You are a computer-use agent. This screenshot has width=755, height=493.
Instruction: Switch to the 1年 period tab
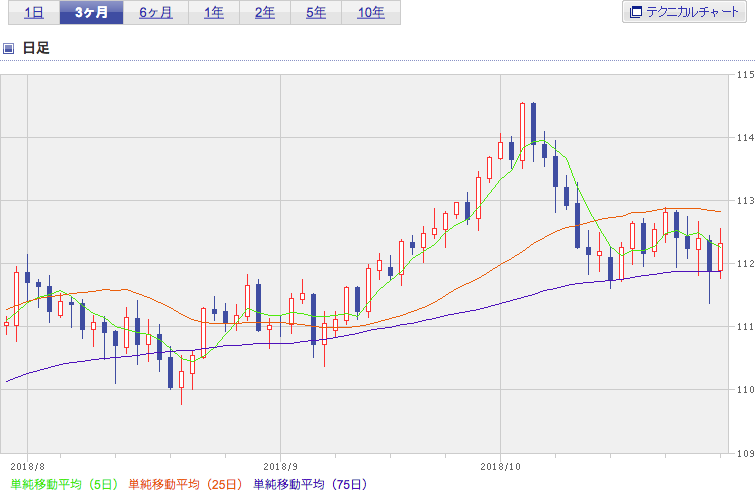[x=214, y=13]
